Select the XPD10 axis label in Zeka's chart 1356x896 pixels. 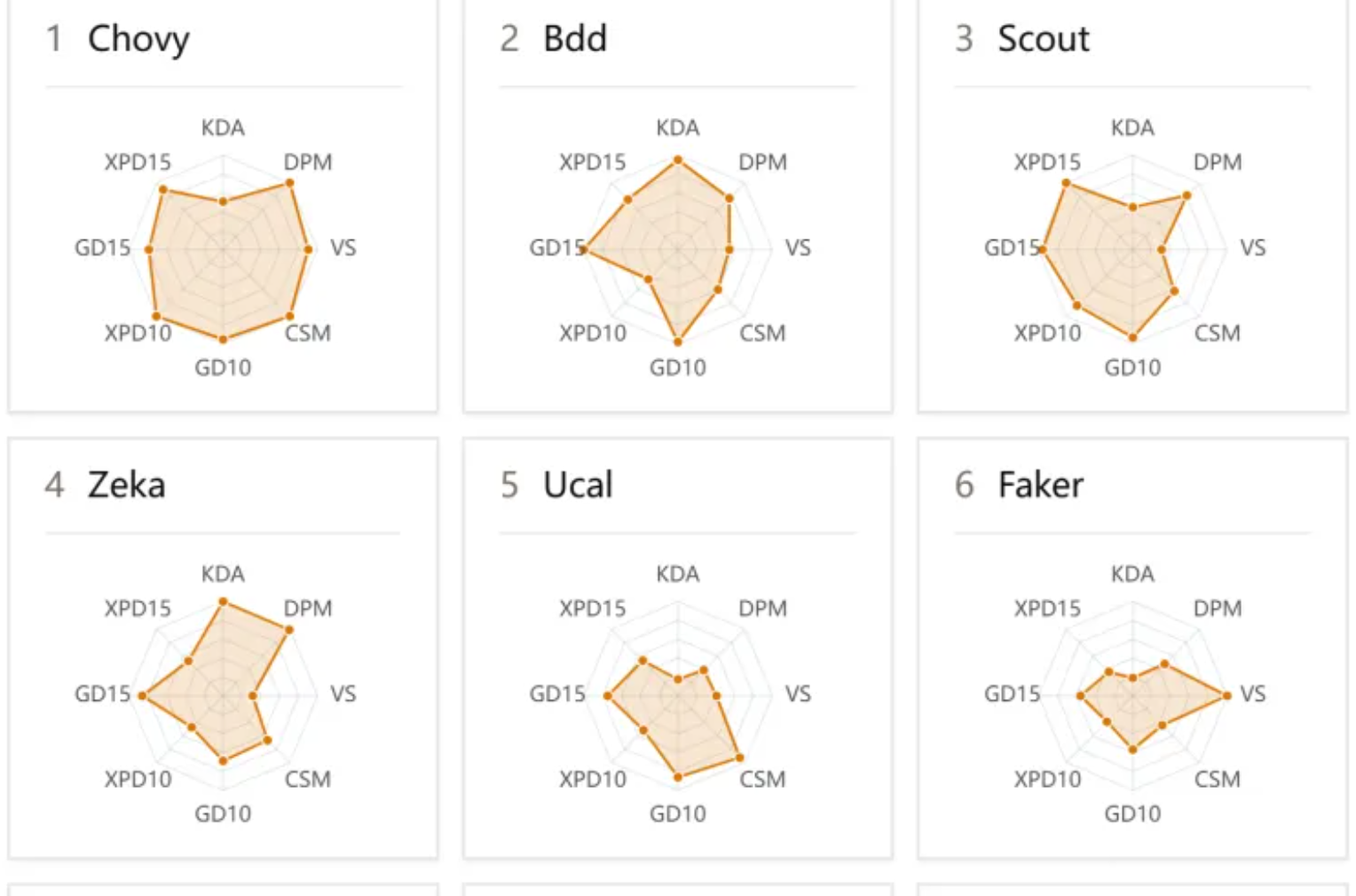(138, 779)
